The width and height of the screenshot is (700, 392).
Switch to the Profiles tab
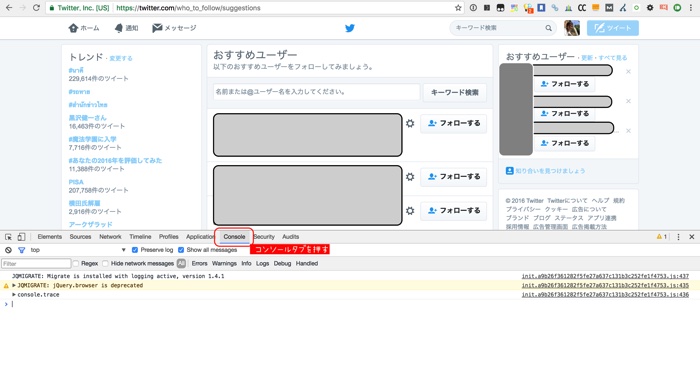click(x=168, y=237)
